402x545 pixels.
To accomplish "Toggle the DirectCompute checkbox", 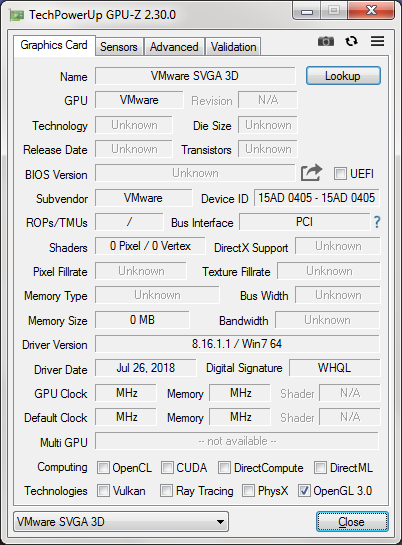I will [224, 467].
